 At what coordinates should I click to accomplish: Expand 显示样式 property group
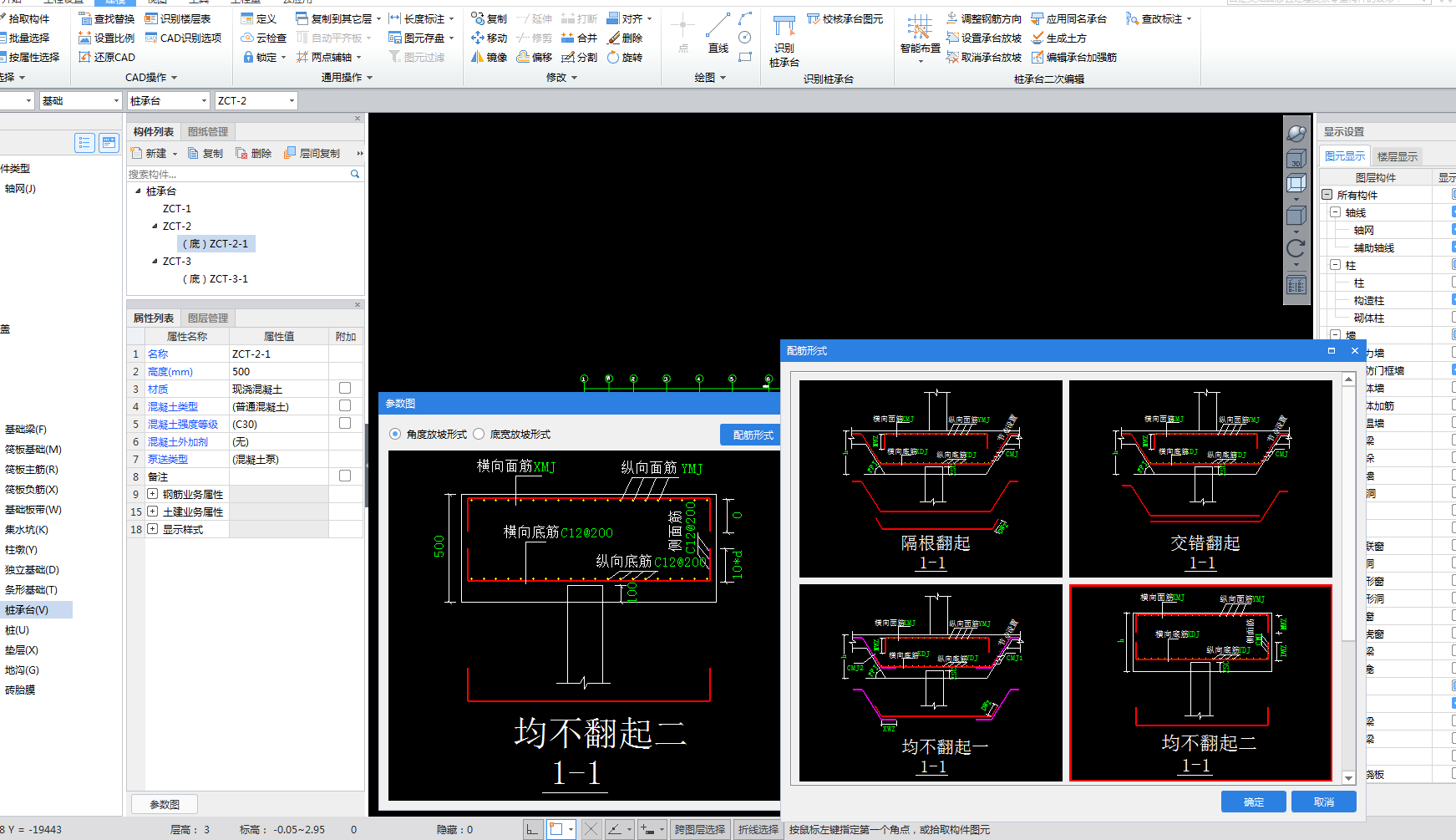coord(152,529)
